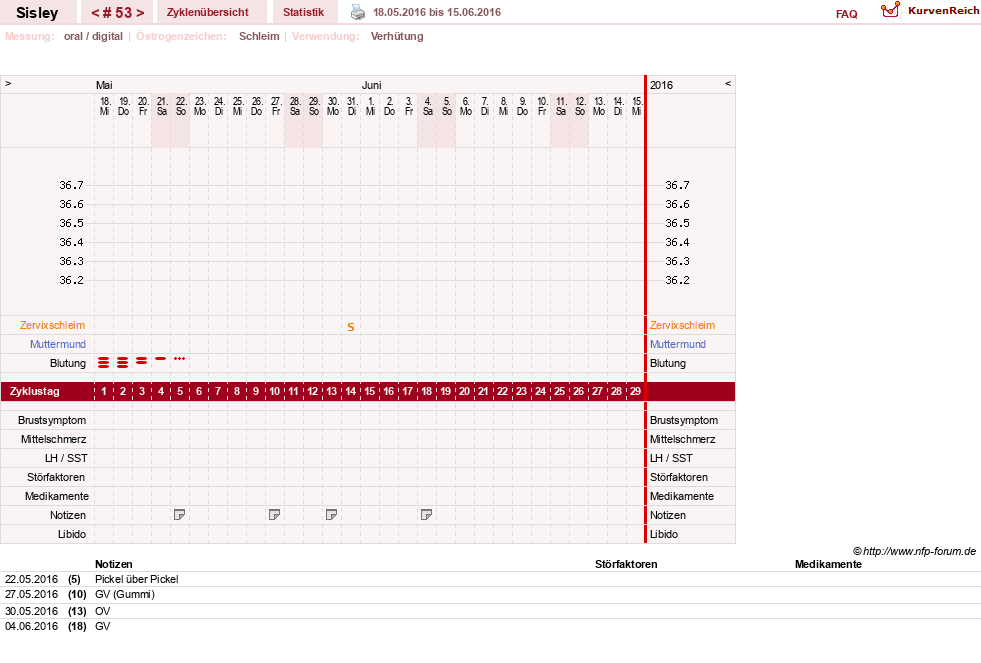981x663 pixels.
Task: Click the left Zervixschleim row label
Action: [x=53, y=325]
